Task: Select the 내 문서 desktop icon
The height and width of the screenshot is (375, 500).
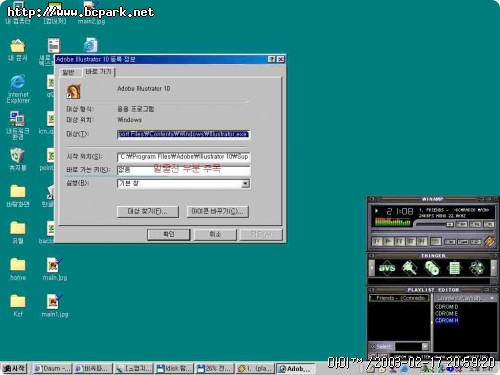Action: tap(18, 50)
